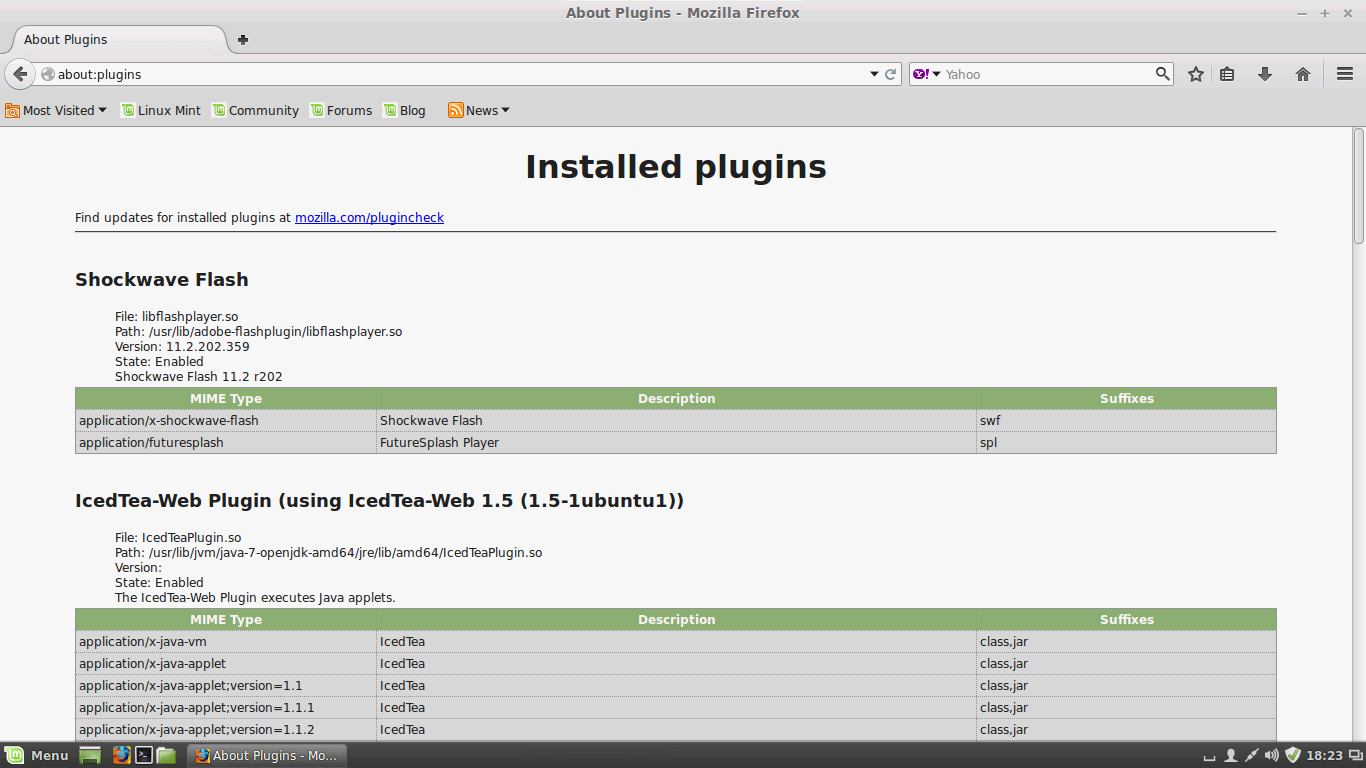Click the show desktop panel icon
The image size is (1366, 768).
(90, 755)
